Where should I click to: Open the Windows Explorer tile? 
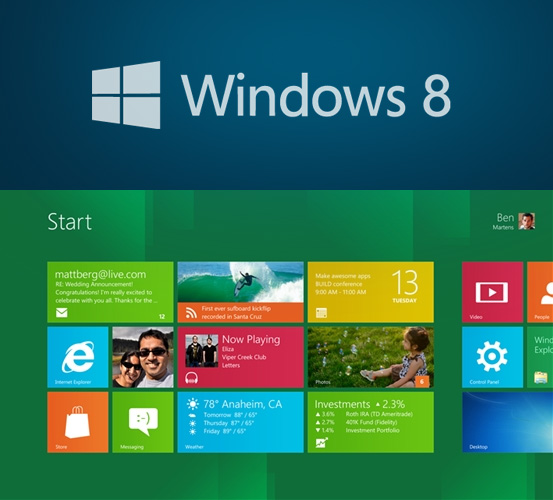[540, 357]
